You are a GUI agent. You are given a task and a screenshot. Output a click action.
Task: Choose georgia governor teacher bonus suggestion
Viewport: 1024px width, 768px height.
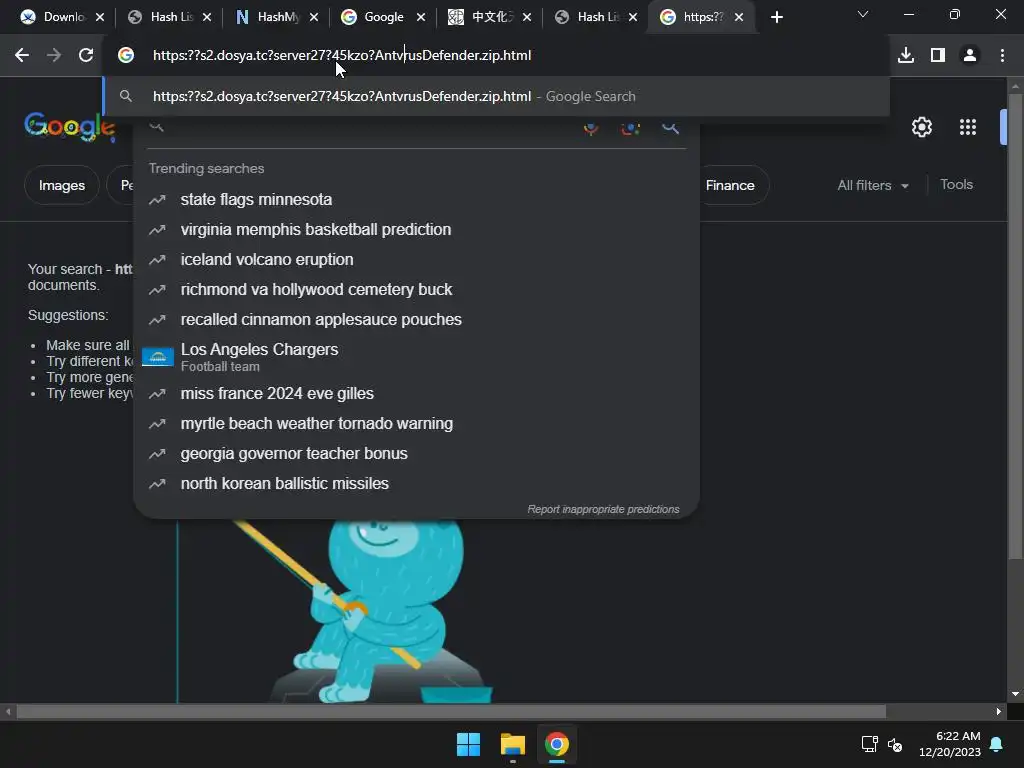pyautogui.click(x=416, y=454)
